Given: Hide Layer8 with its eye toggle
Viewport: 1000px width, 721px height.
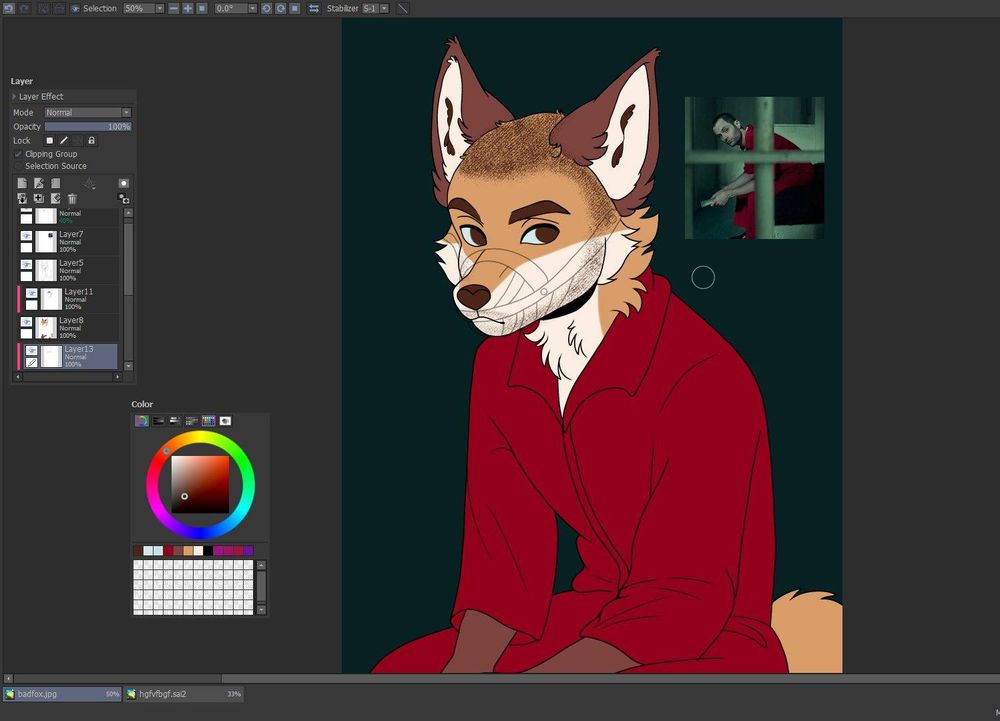Looking at the screenshot, I should coord(26,322).
